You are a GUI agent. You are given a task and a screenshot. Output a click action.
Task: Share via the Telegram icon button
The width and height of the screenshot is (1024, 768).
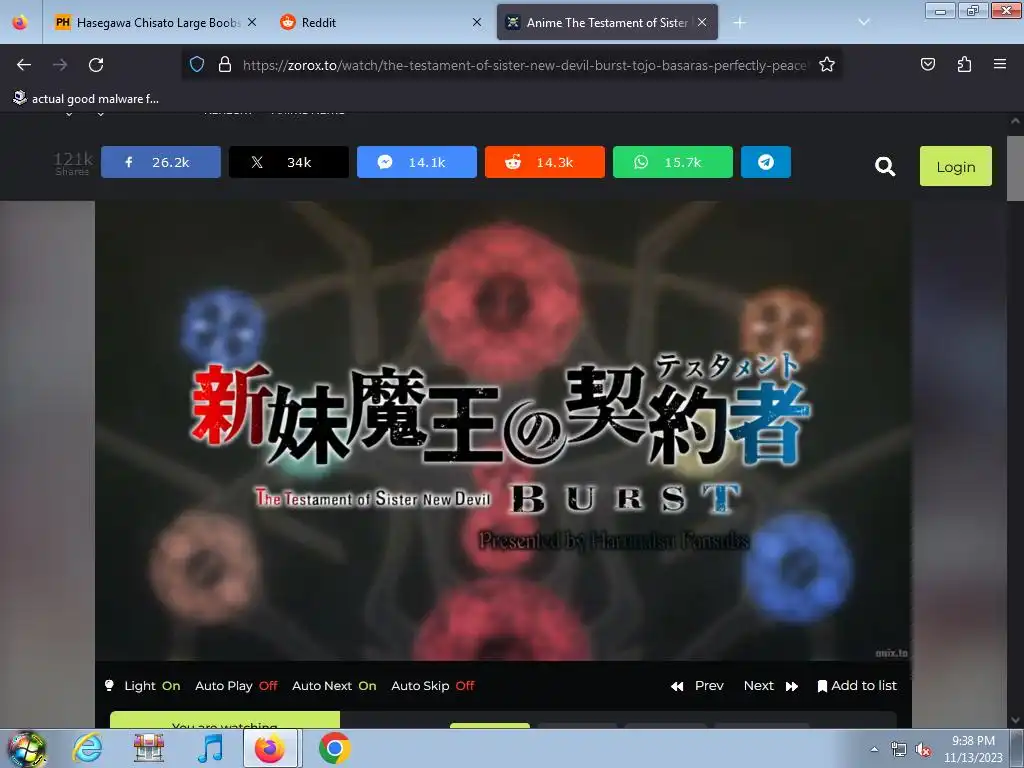[x=765, y=162]
